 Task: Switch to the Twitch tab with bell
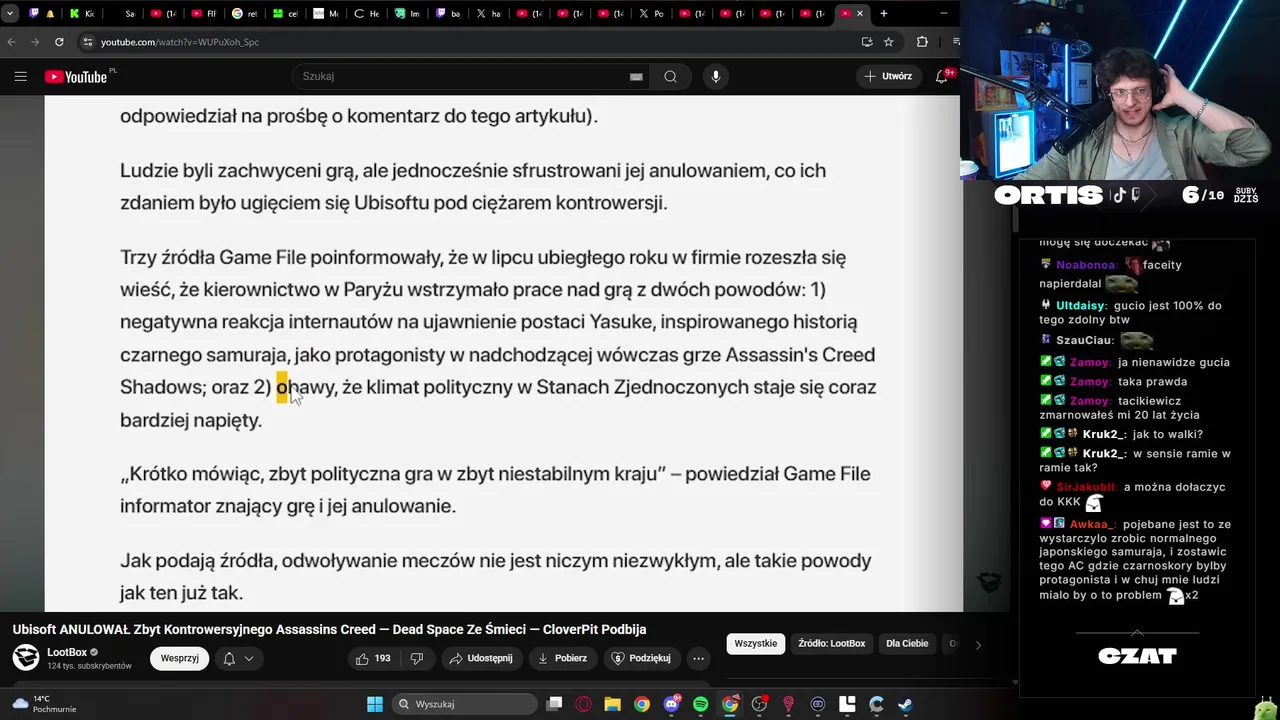tap(41, 14)
